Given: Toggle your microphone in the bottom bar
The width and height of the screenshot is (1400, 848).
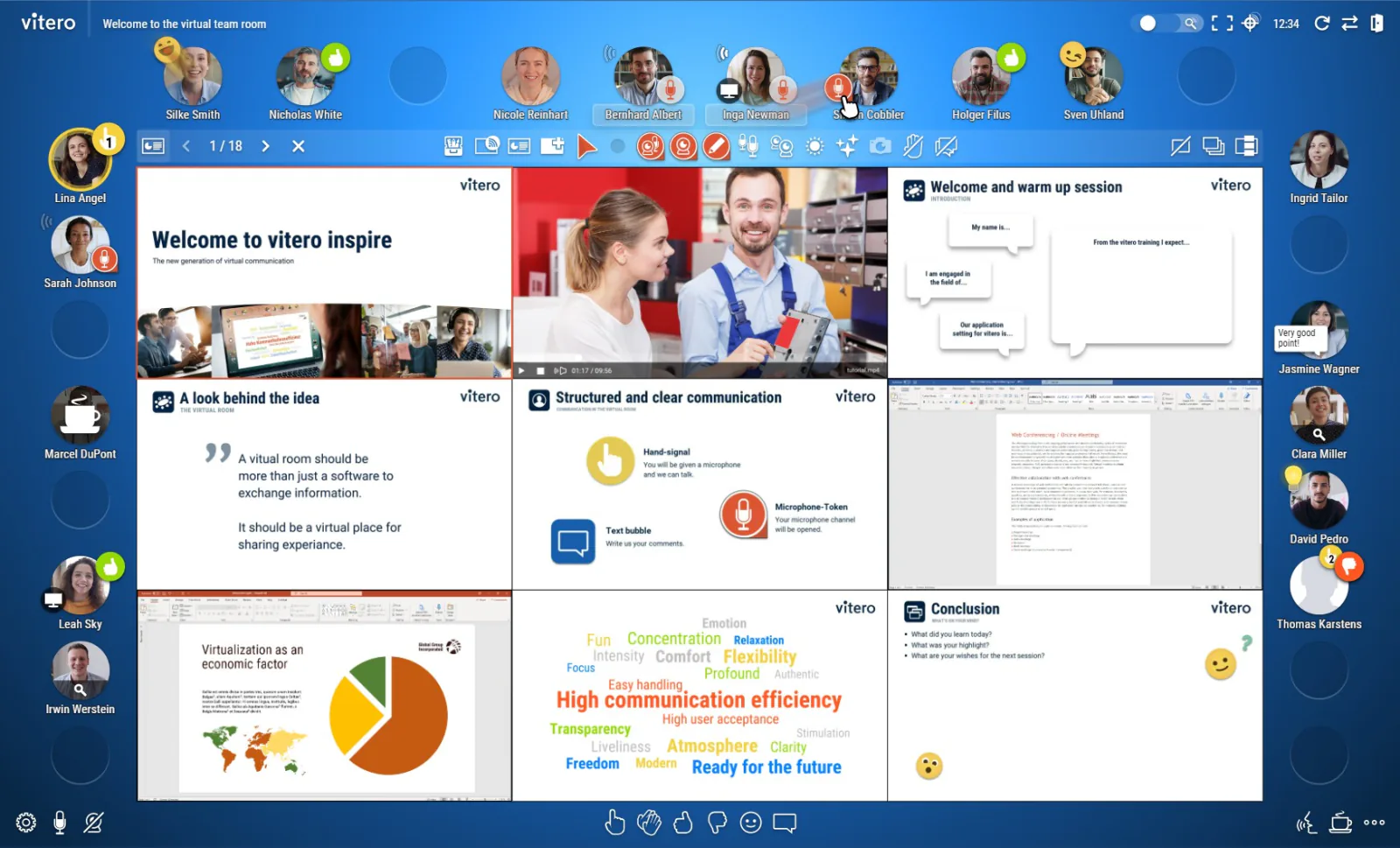Looking at the screenshot, I should (59, 823).
